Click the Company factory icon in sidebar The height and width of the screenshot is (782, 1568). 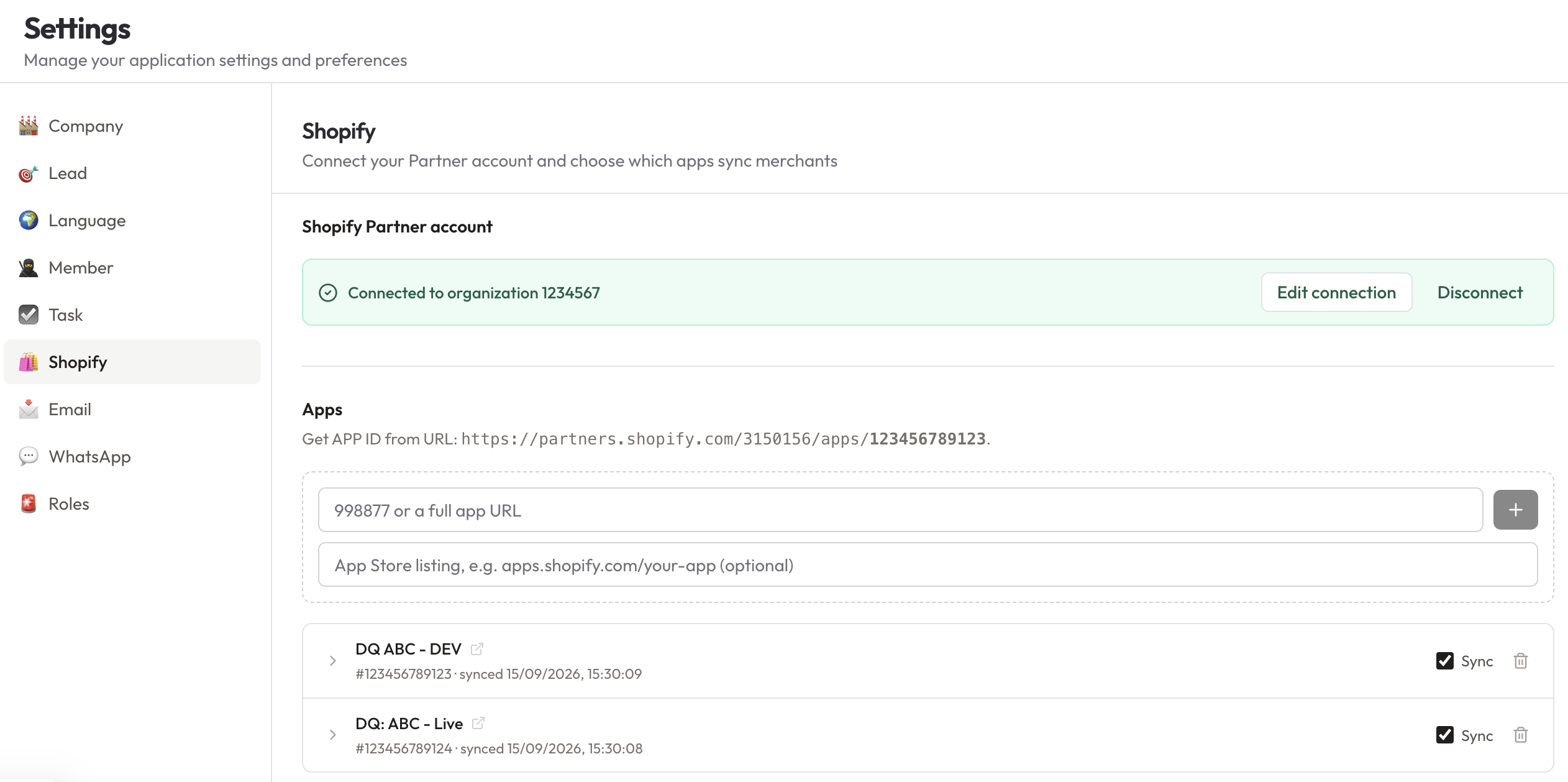pos(29,126)
